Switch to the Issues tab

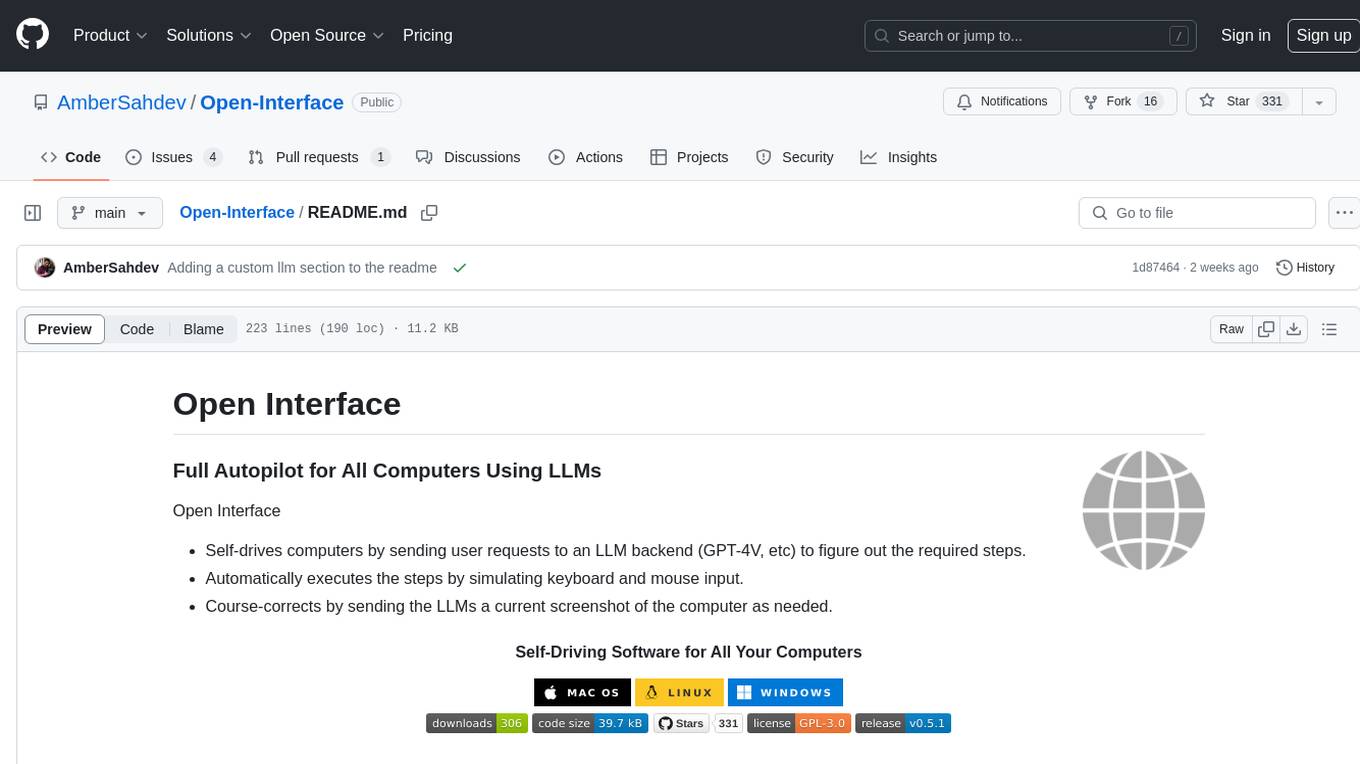pyautogui.click(x=173, y=157)
